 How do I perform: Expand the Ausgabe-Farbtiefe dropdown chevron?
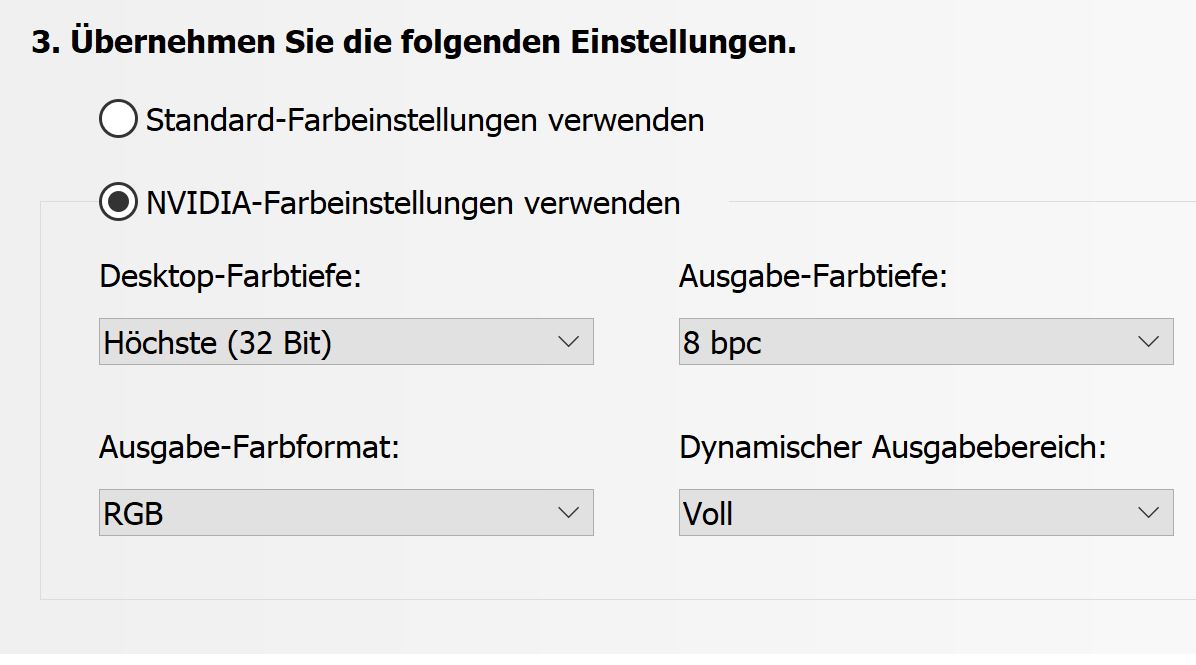point(1148,342)
